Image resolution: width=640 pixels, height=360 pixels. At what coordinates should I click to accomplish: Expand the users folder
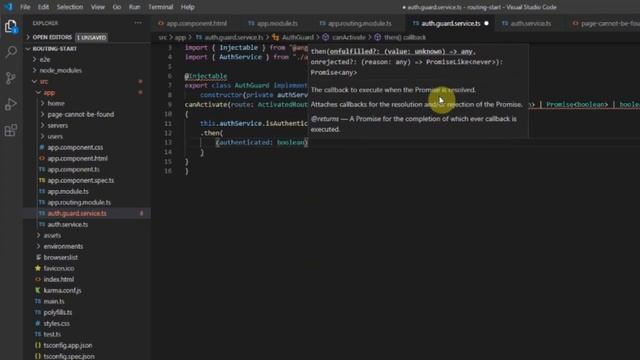coord(55,136)
